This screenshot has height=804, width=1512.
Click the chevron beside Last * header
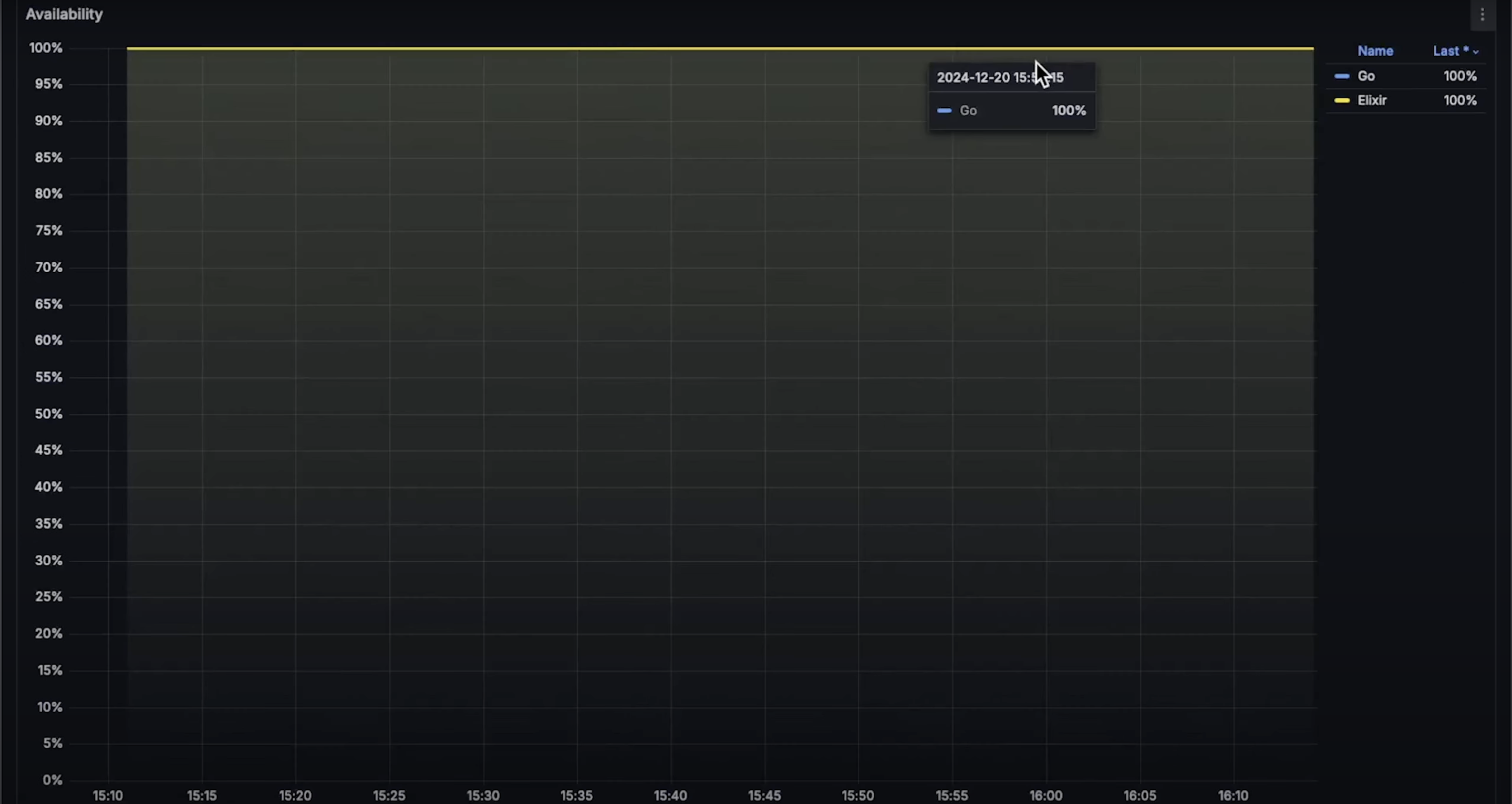1476,52
